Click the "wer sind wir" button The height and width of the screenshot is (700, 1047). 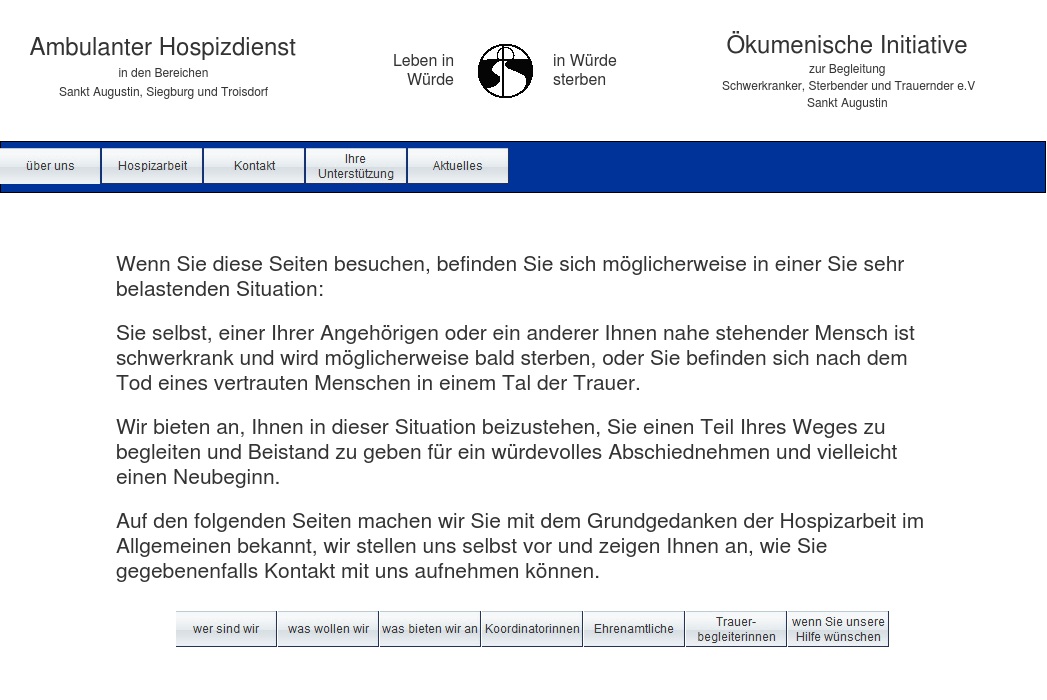225,628
